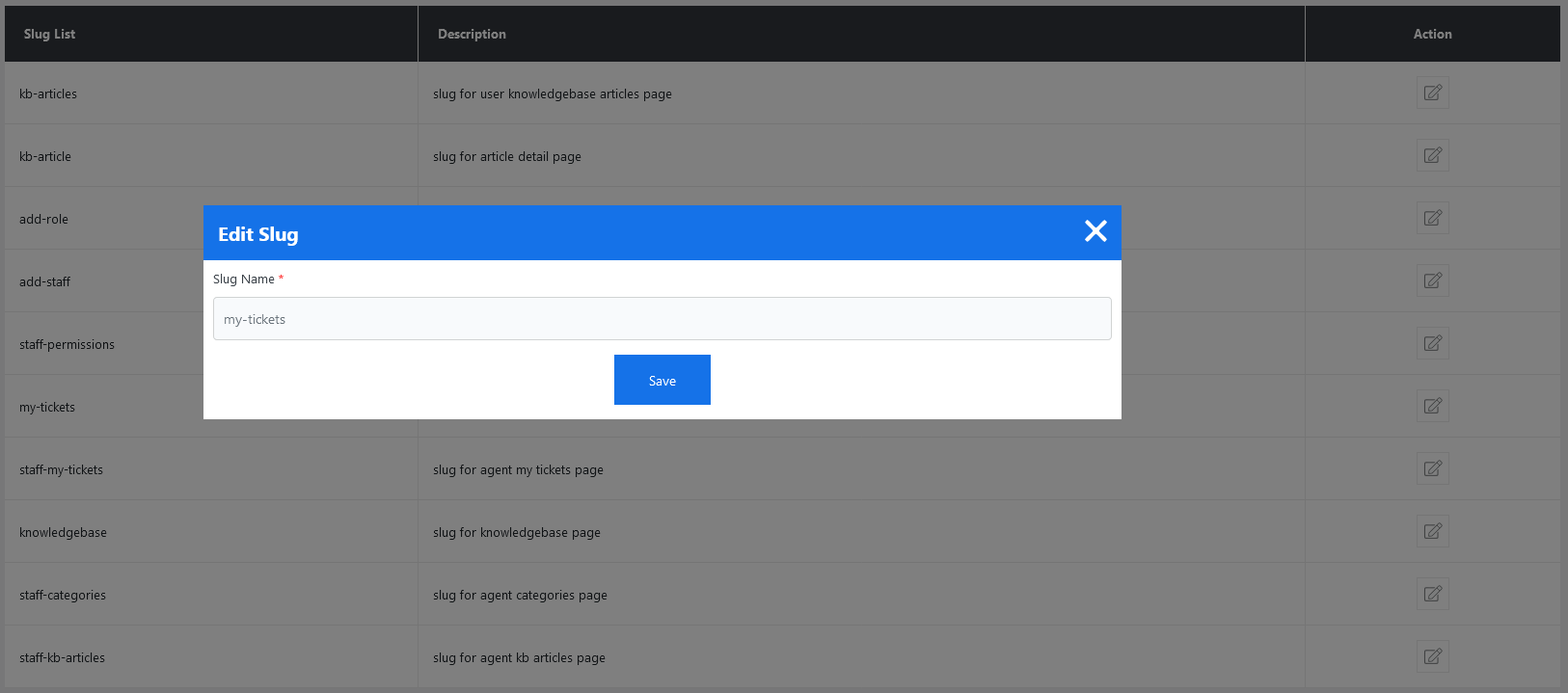Click the my-tickets row edit icon
Image resolution: width=1568 pixels, height=693 pixels.
pyautogui.click(x=1432, y=407)
